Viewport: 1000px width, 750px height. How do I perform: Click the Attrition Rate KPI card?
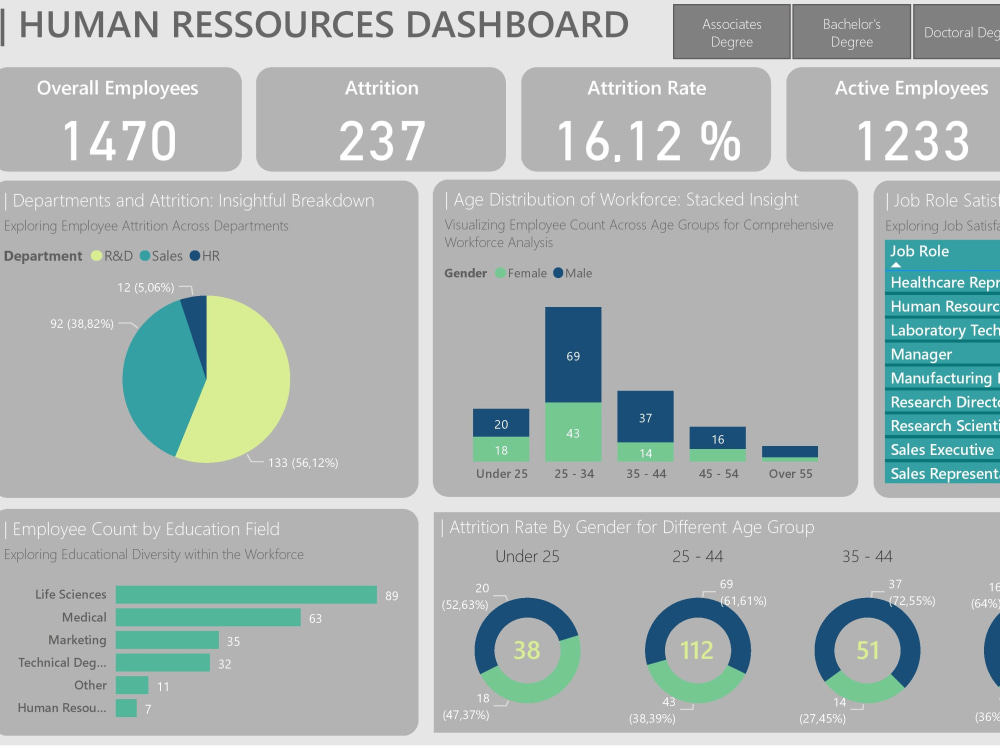click(x=645, y=118)
